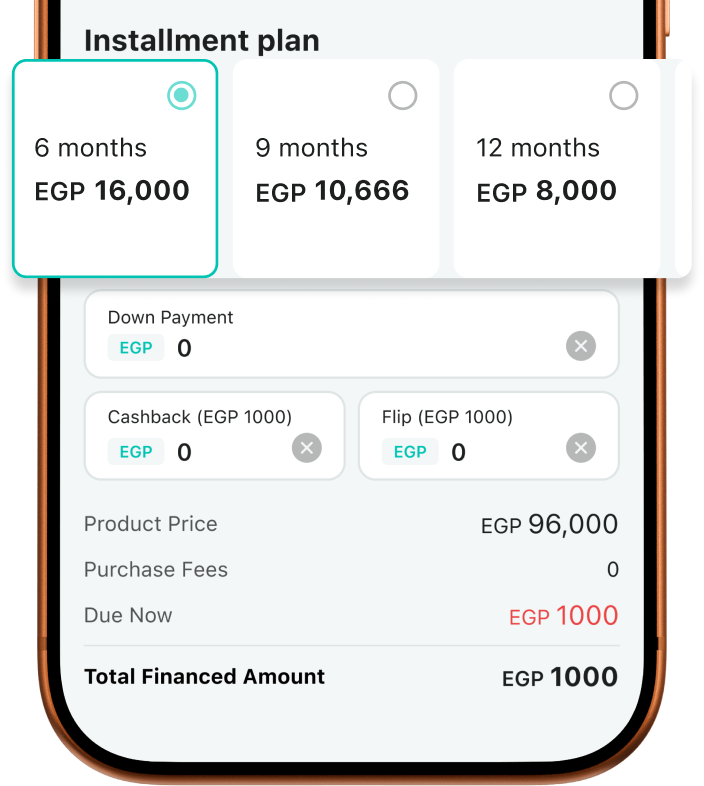The height and width of the screenshot is (786, 704).
Task: Choose the 12 months EGP 8,000 plan card
Action: click(x=557, y=169)
